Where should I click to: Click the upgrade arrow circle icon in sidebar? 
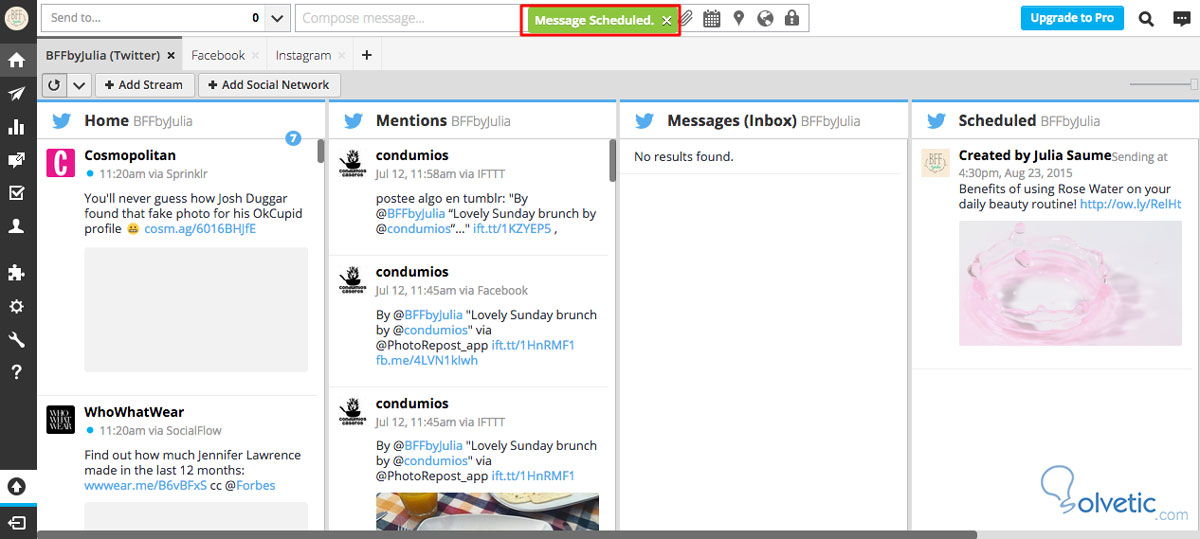17,487
